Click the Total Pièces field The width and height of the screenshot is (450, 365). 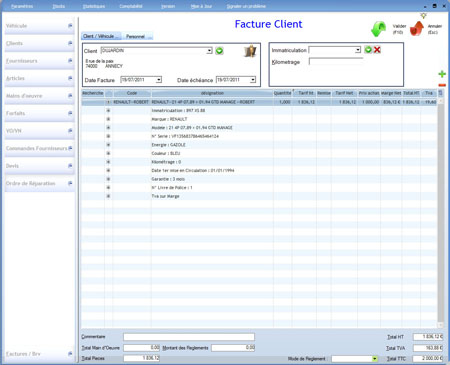142,358
